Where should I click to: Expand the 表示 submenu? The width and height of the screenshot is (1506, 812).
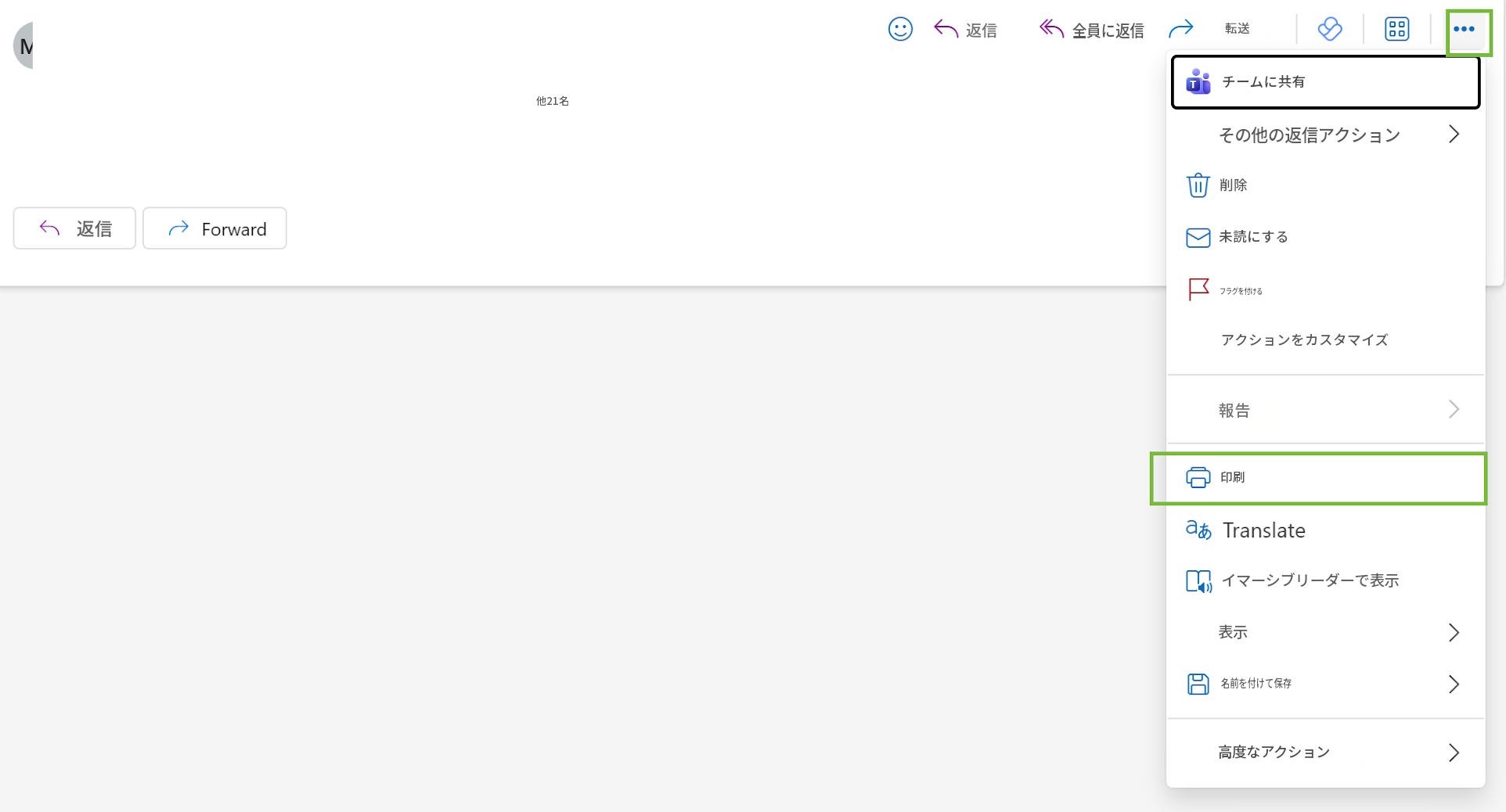pos(1325,632)
